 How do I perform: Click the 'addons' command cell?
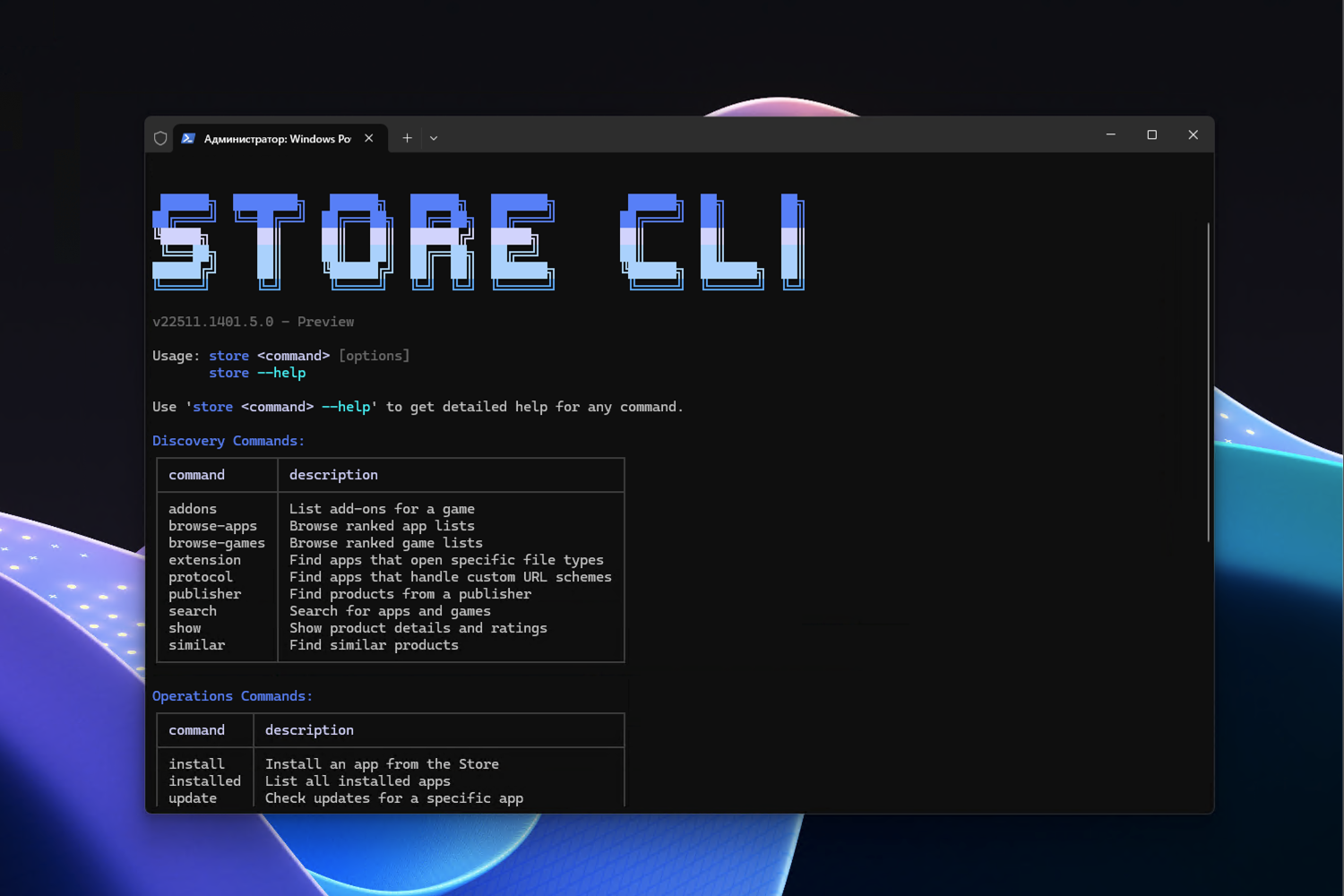pos(193,509)
